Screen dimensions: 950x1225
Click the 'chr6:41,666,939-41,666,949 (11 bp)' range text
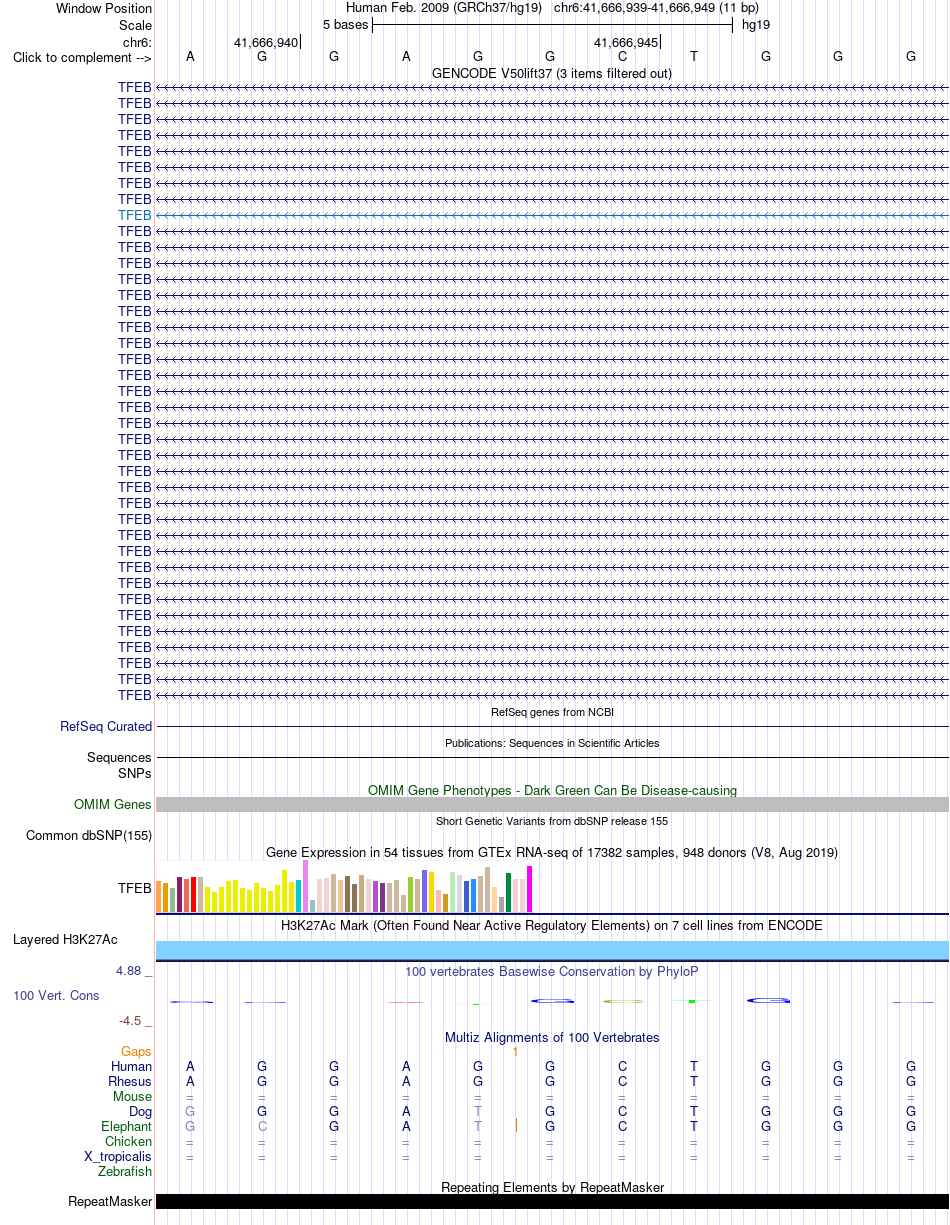[656, 9]
